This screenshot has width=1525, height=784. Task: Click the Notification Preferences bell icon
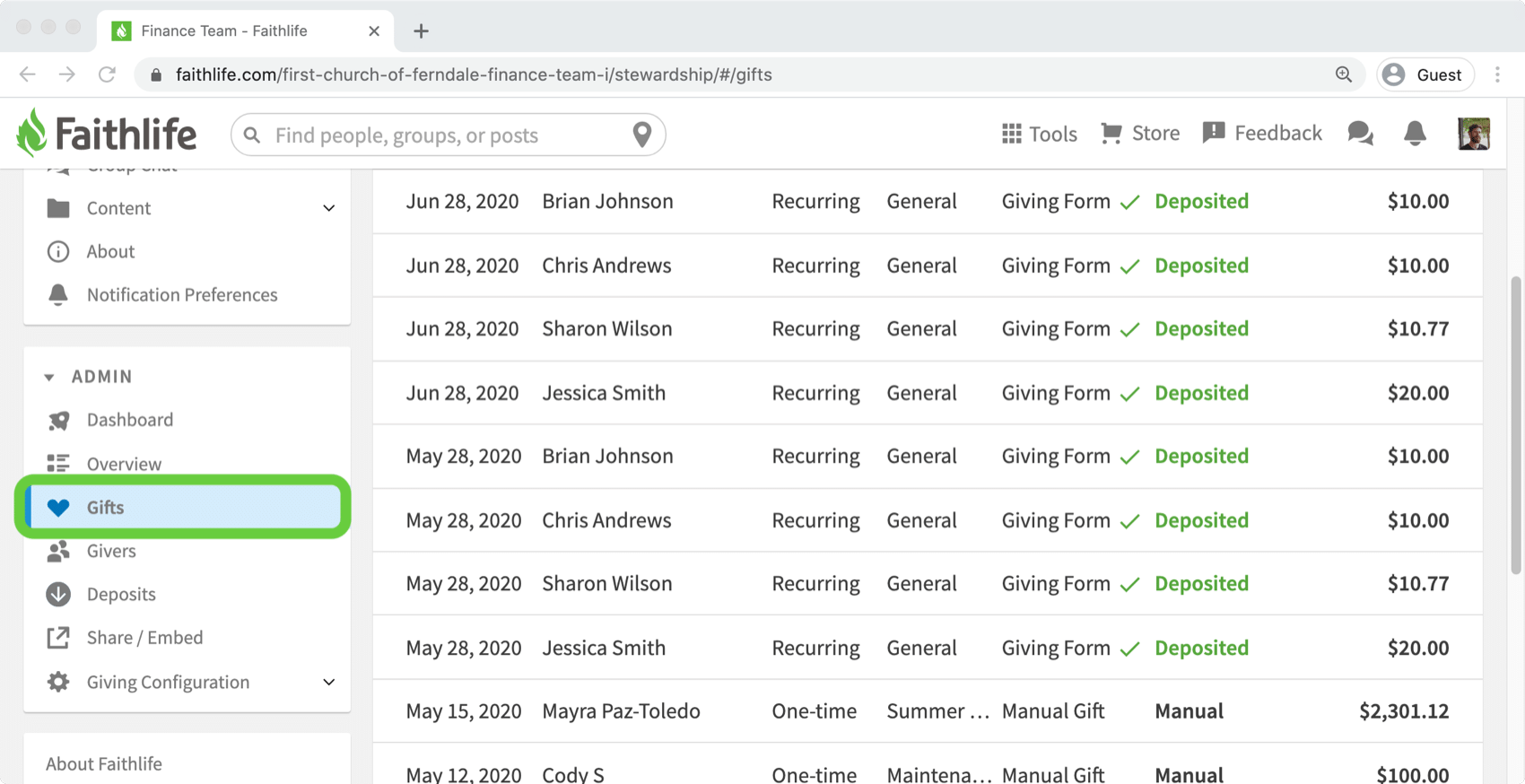pos(58,294)
